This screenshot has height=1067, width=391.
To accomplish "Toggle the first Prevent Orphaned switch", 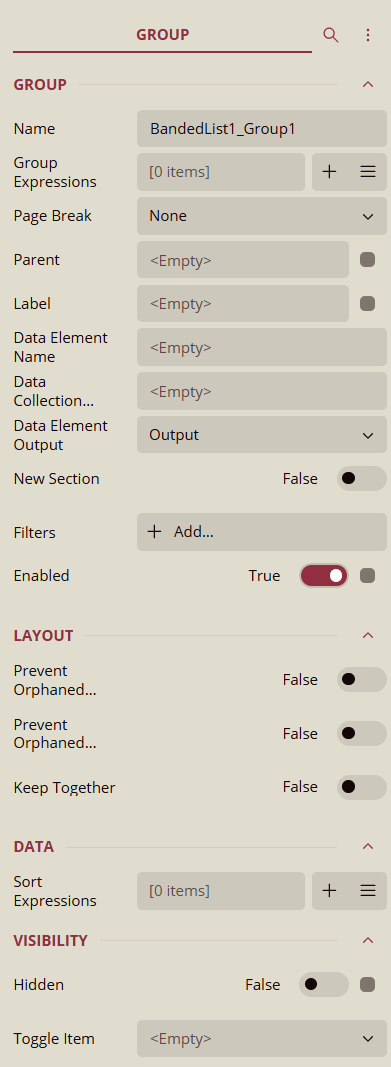I will 362,679.
